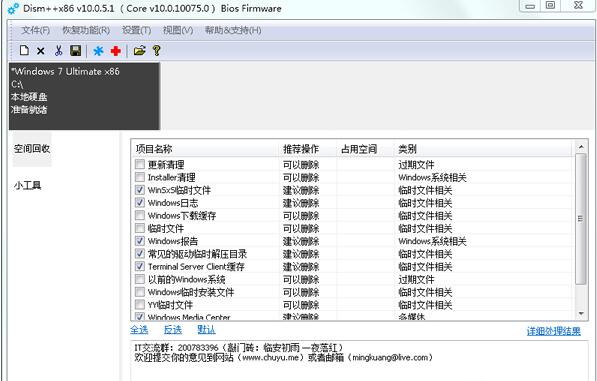
Task: Click the 默认 link
Action: pos(206,330)
